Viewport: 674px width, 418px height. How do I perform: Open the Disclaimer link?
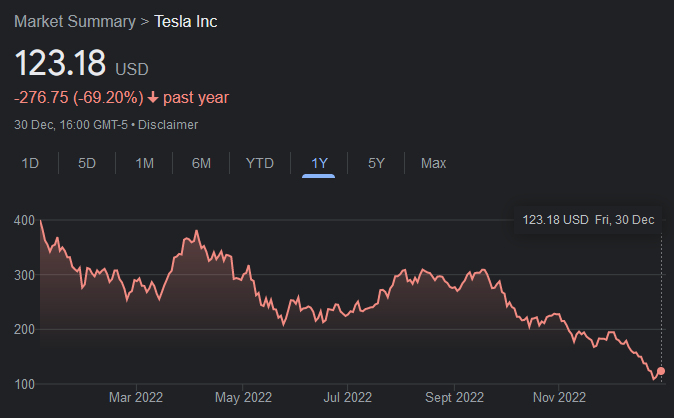pyautogui.click(x=168, y=125)
